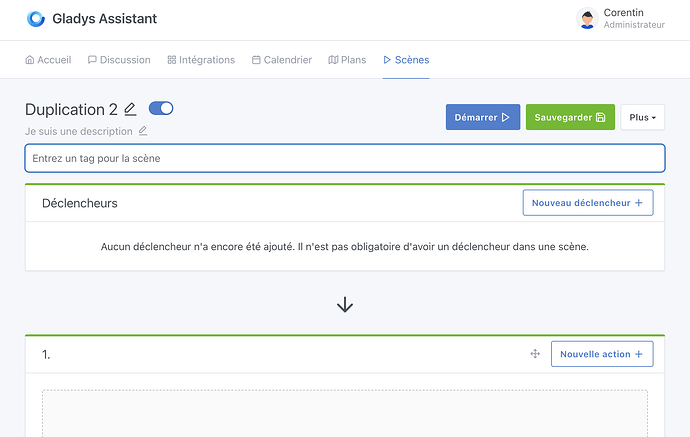The width and height of the screenshot is (690, 437).
Task: Toggle the Duplication 2 scene active switch
Action: [161, 108]
